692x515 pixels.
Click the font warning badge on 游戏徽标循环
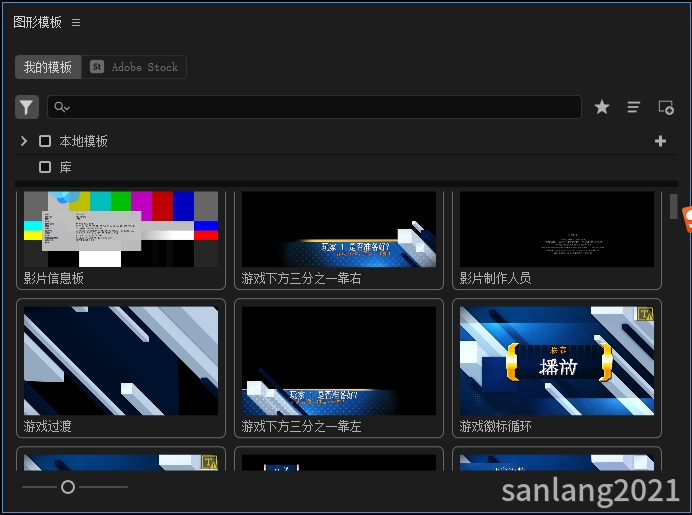[x=646, y=314]
